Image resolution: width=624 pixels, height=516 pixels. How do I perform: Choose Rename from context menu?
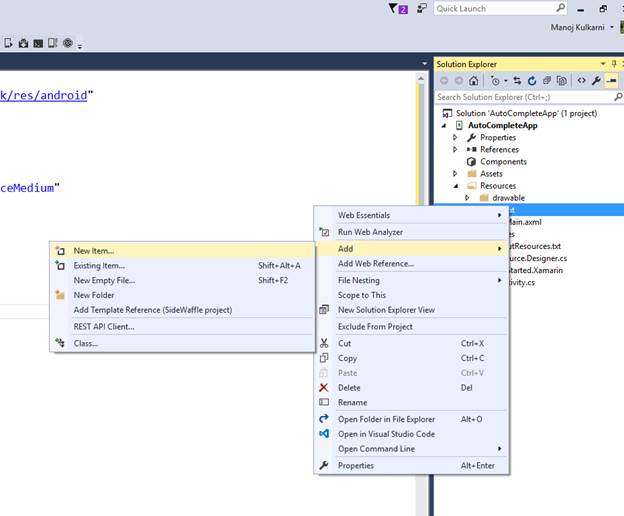pyautogui.click(x=411, y=402)
